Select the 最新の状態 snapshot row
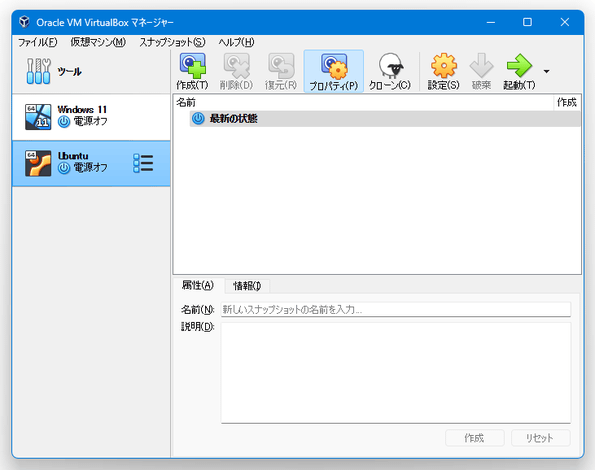Viewport: 595px width, 470px height. tap(385, 119)
